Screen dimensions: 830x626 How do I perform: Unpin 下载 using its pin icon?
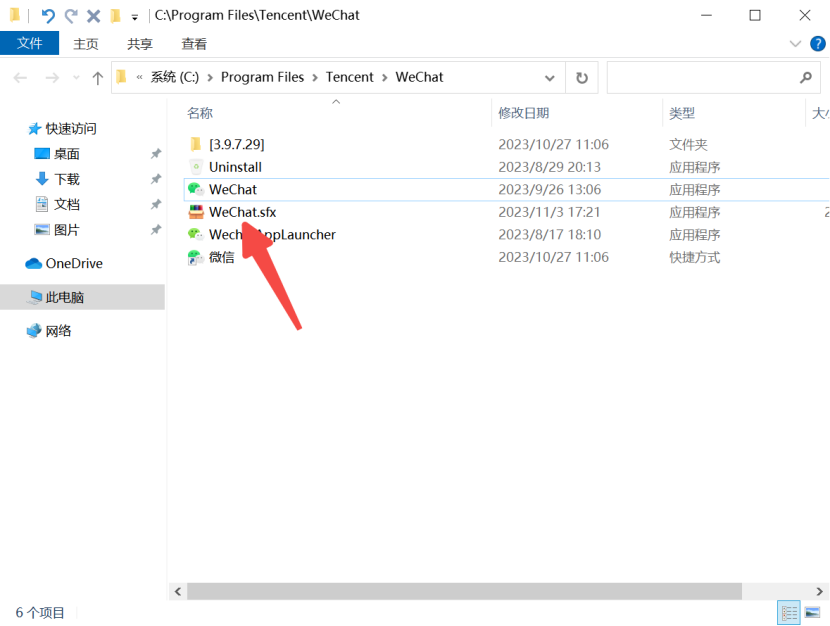pos(156,179)
